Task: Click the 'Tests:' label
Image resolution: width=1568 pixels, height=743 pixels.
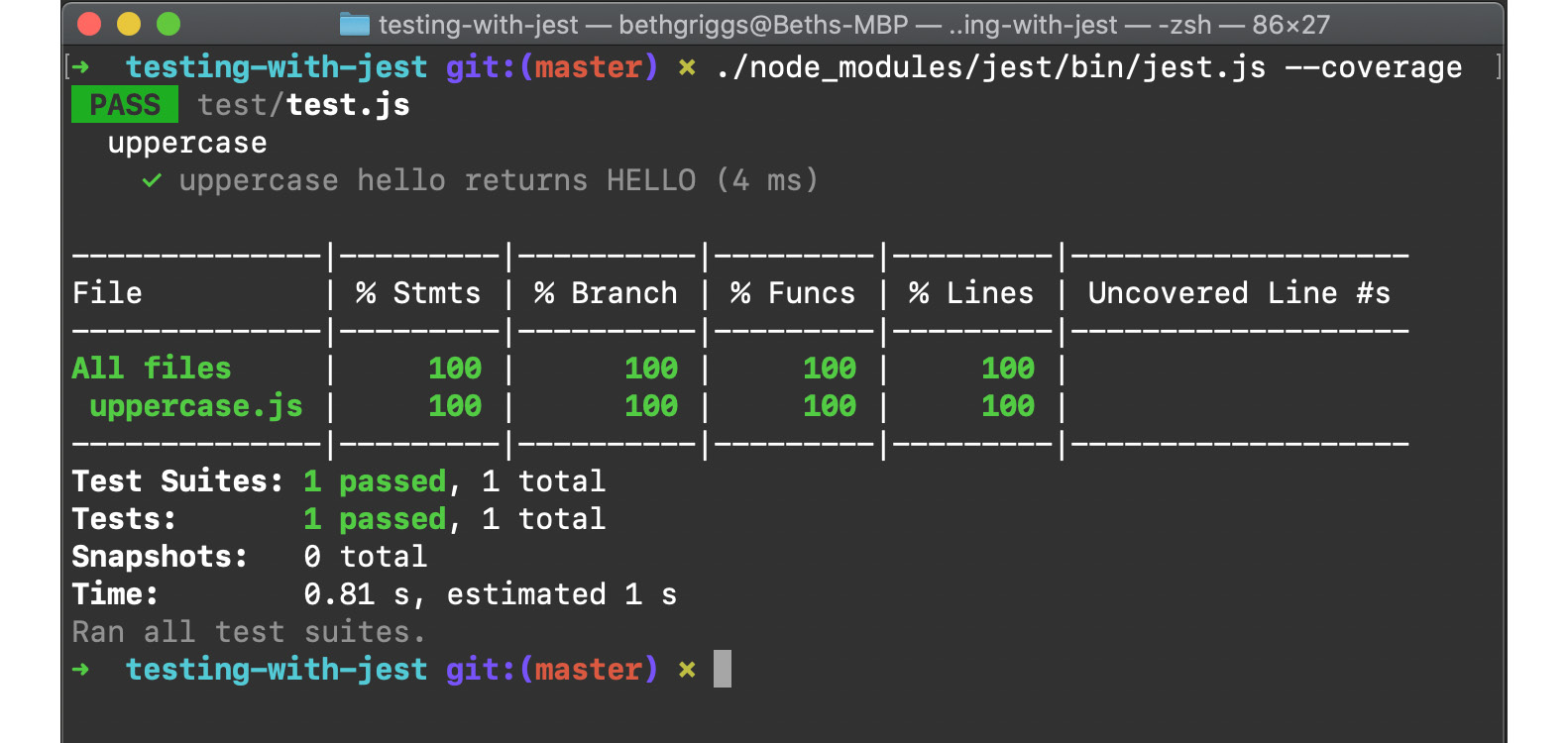Action: pos(124,519)
